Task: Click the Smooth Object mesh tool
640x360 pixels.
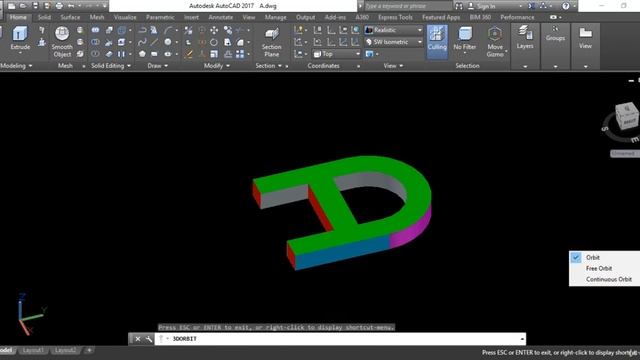Action: pos(62,42)
